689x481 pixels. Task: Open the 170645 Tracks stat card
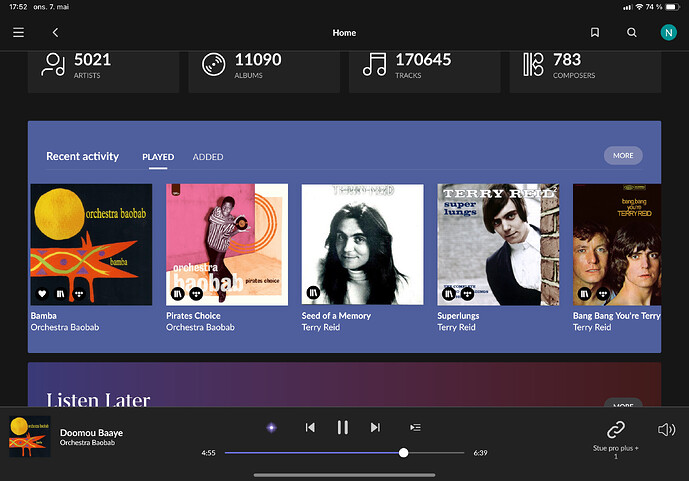pyautogui.click(x=424, y=72)
